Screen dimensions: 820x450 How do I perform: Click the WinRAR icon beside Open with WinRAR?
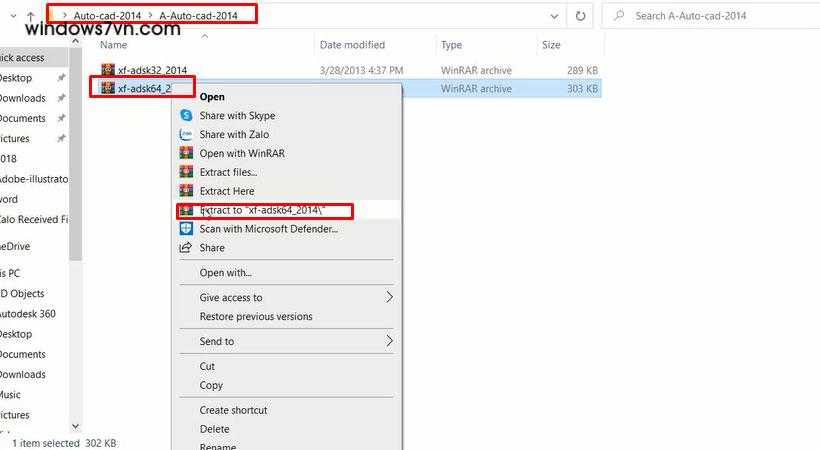click(x=186, y=154)
